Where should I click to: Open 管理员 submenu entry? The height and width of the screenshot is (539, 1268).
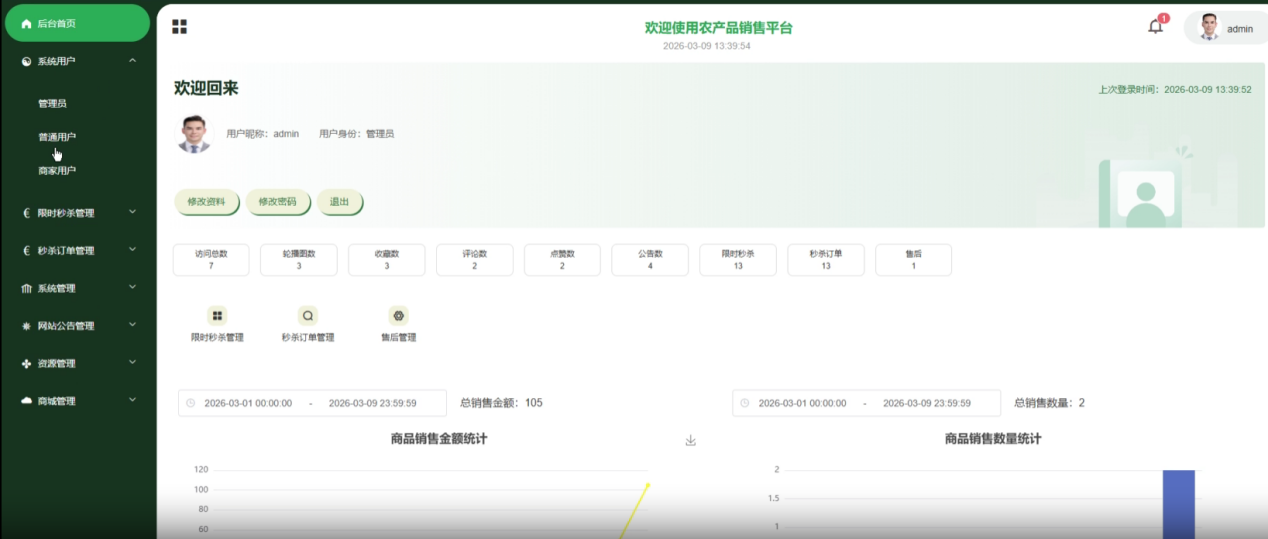52,103
